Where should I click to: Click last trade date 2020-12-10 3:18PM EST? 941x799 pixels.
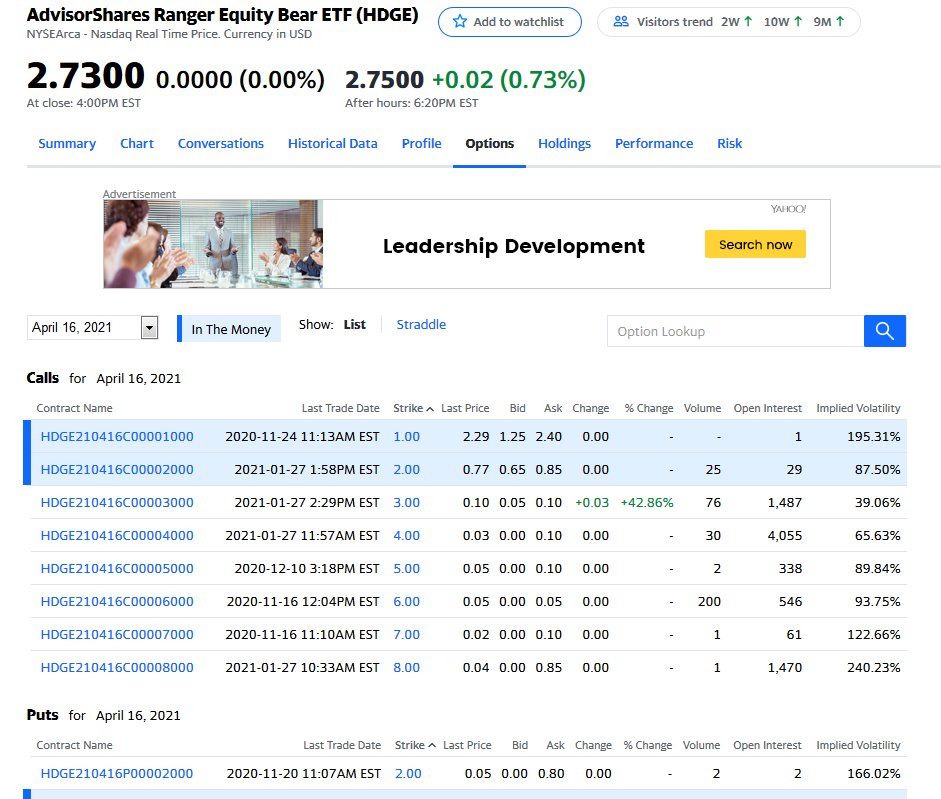click(x=307, y=568)
